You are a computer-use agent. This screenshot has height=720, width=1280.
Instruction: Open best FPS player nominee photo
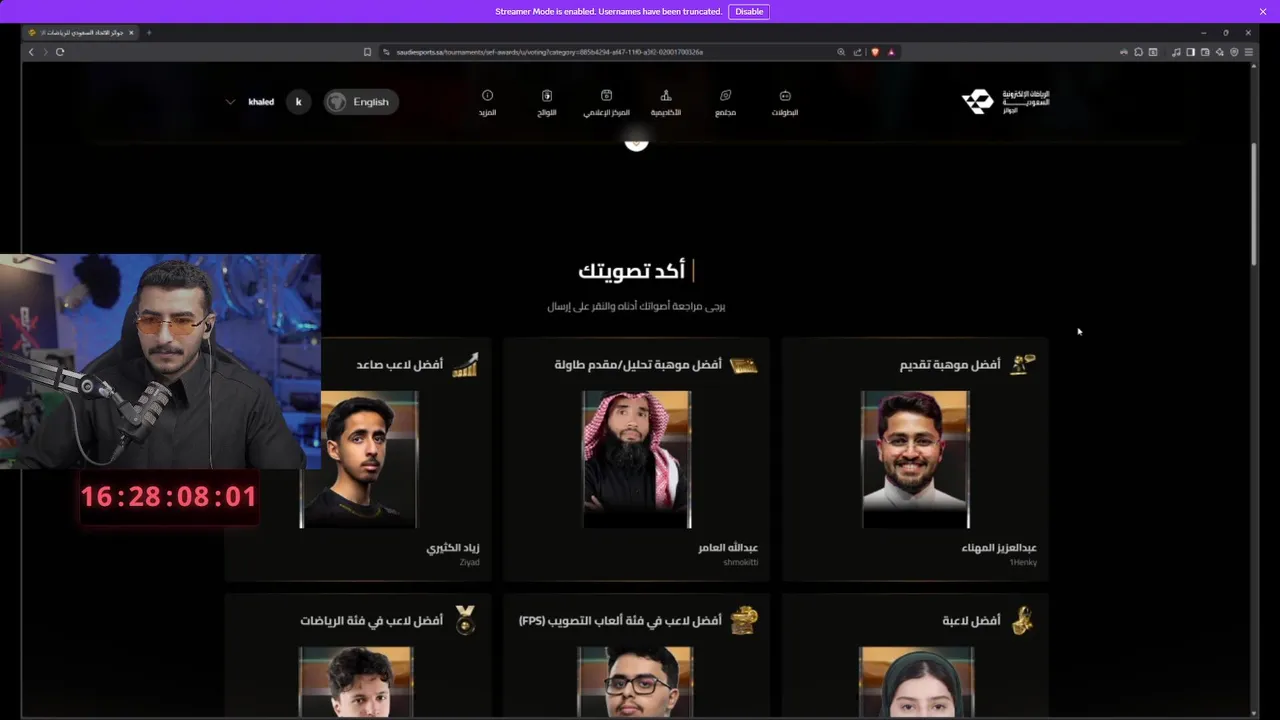click(x=637, y=682)
